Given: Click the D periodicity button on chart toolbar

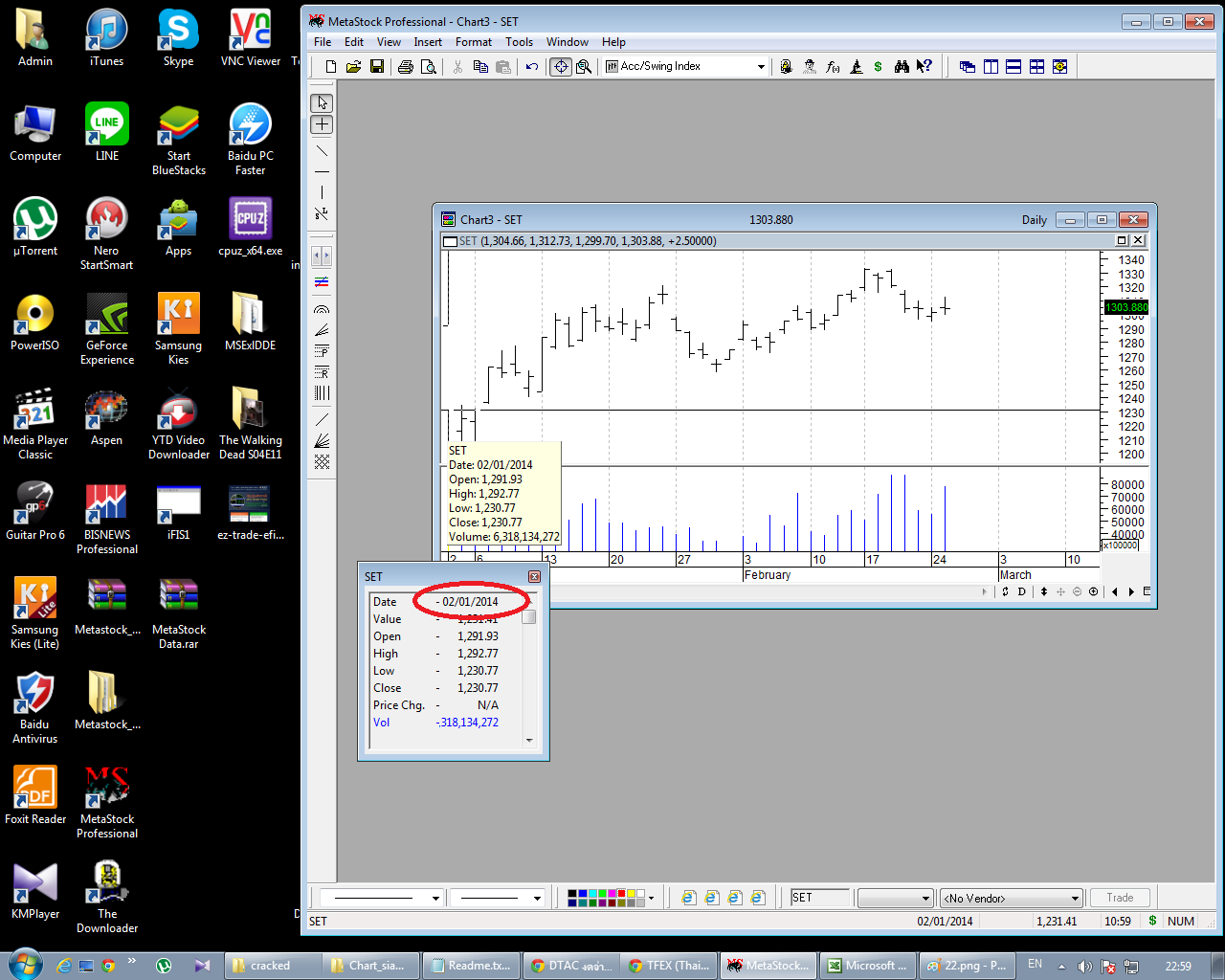Looking at the screenshot, I should [1022, 591].
